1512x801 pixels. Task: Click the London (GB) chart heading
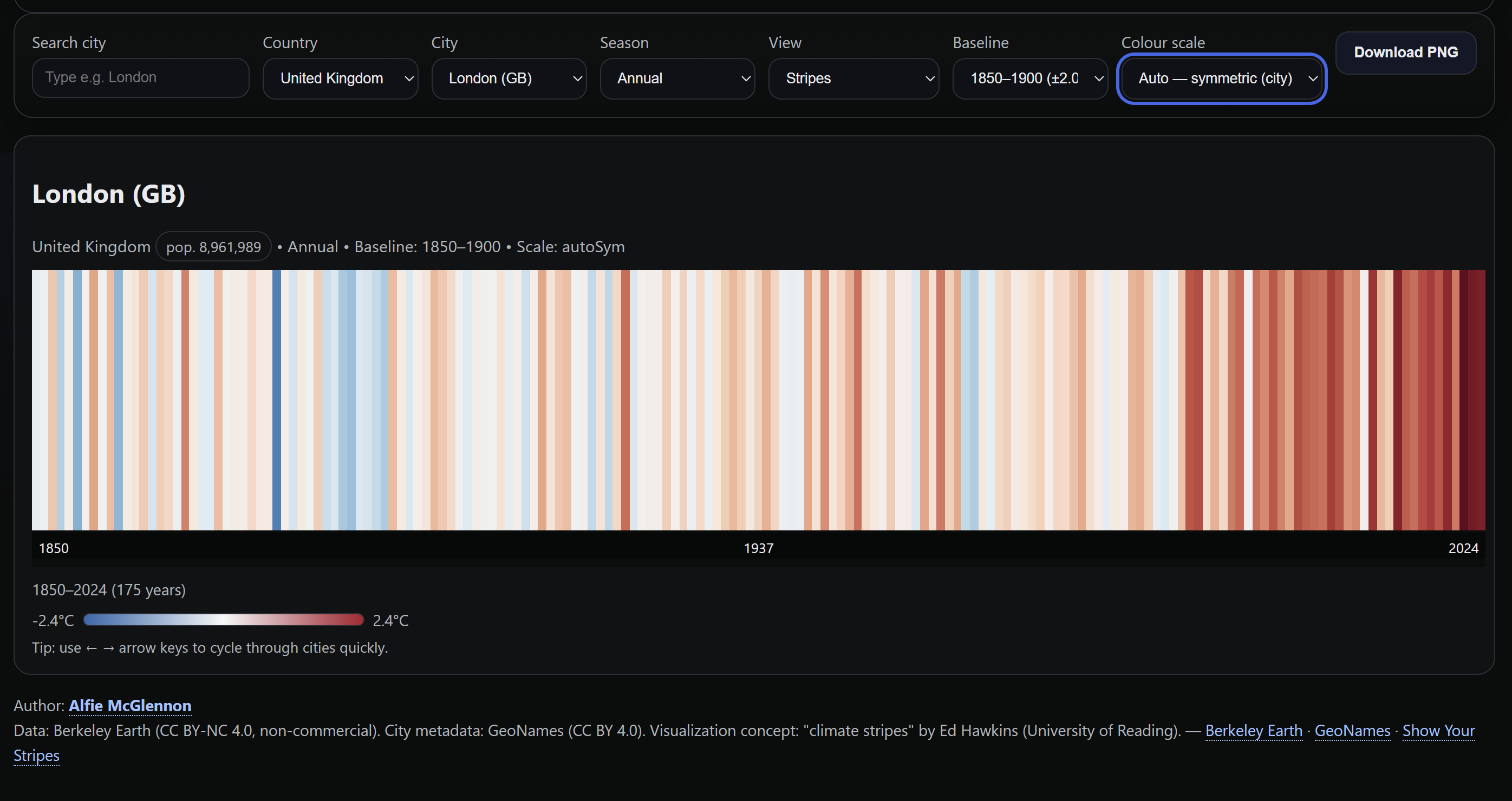point(109,194)
